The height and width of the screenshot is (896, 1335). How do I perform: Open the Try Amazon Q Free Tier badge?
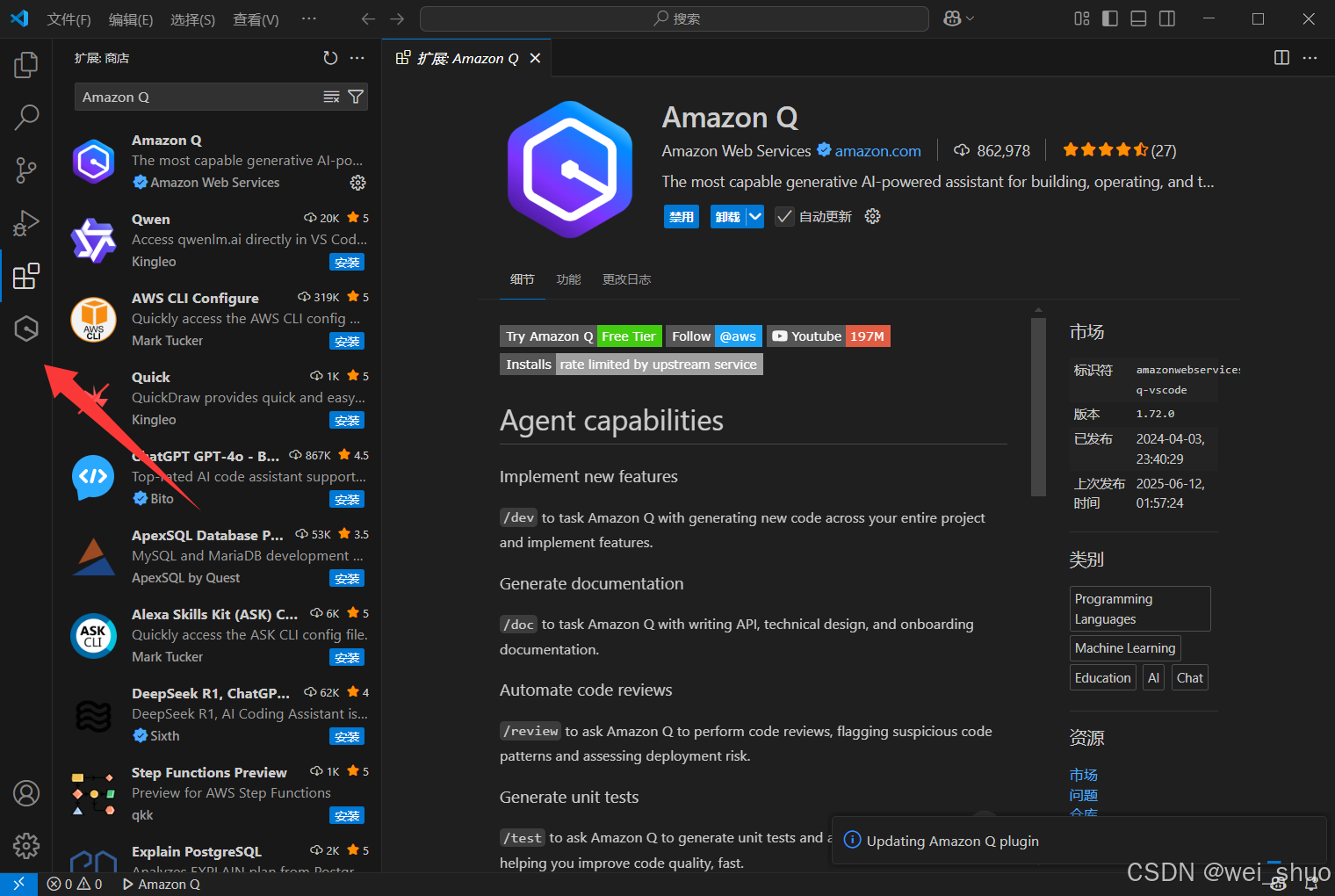click(581, 336)
